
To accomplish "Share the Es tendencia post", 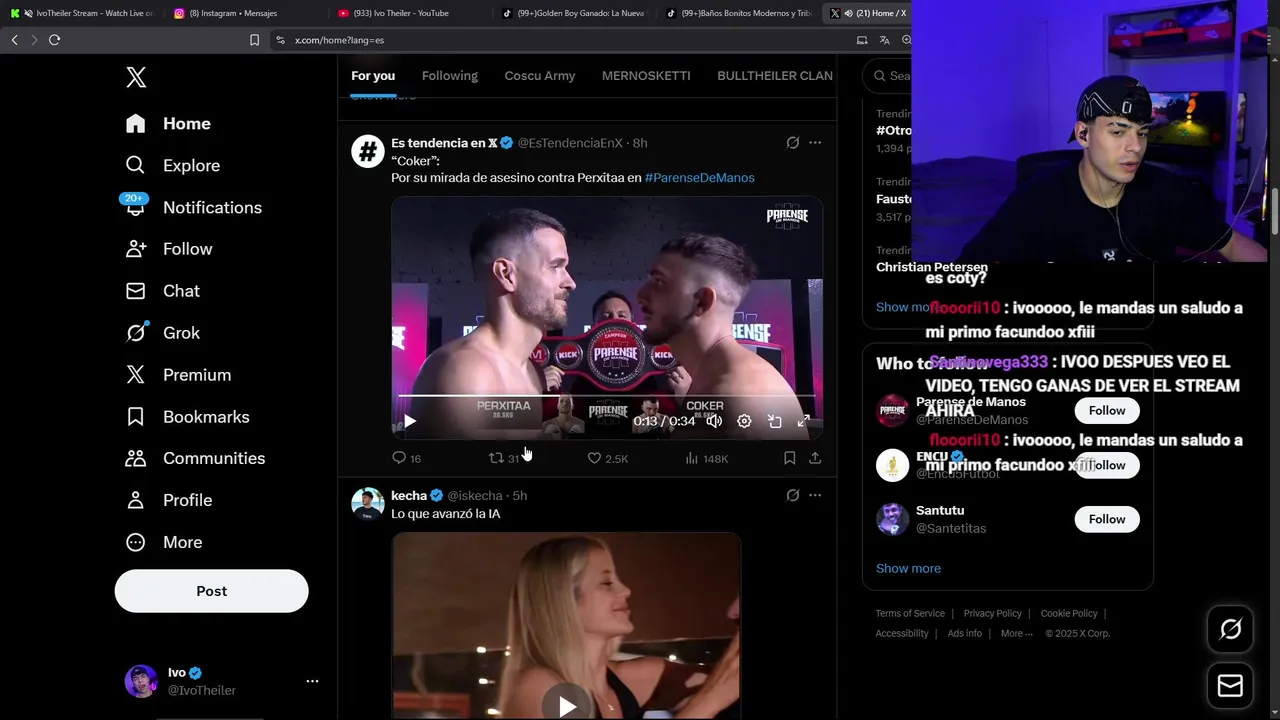I will click(815, 458).
